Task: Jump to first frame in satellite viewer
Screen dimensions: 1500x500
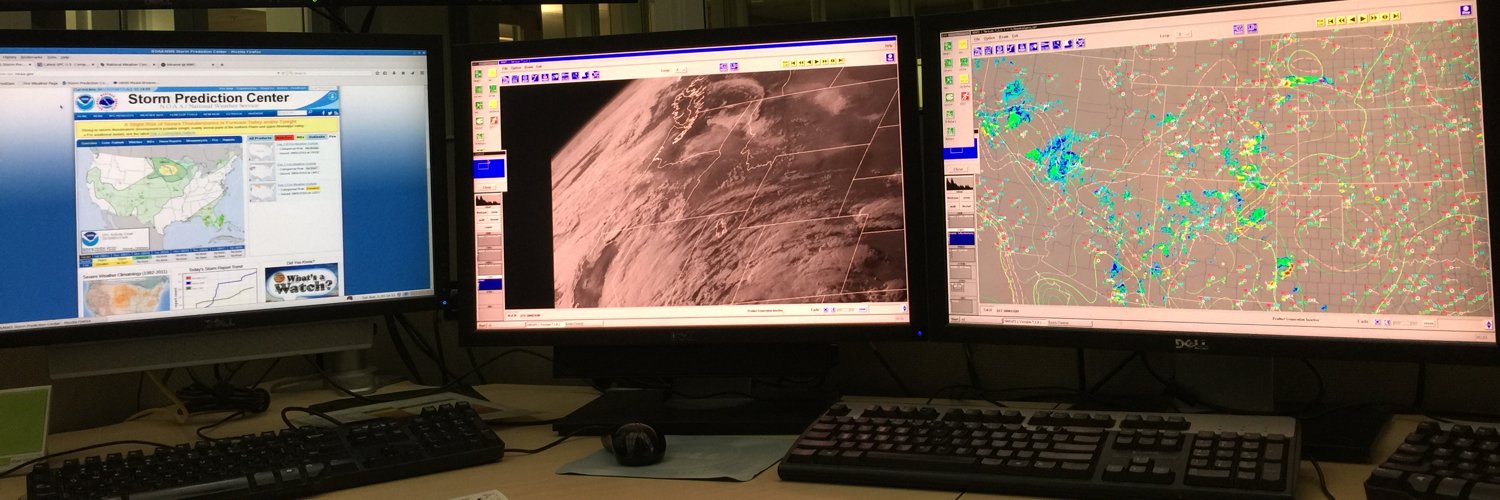Action: click(x=793, y=62)
